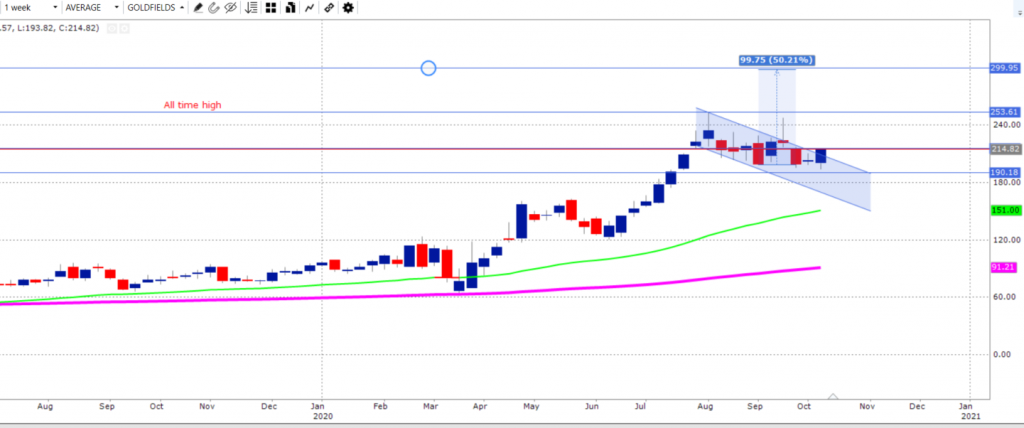Click the 99.75 (50.21%) measurement label
The width and height of the screenshot is (1024, 428).
click(x=776, y=60)
